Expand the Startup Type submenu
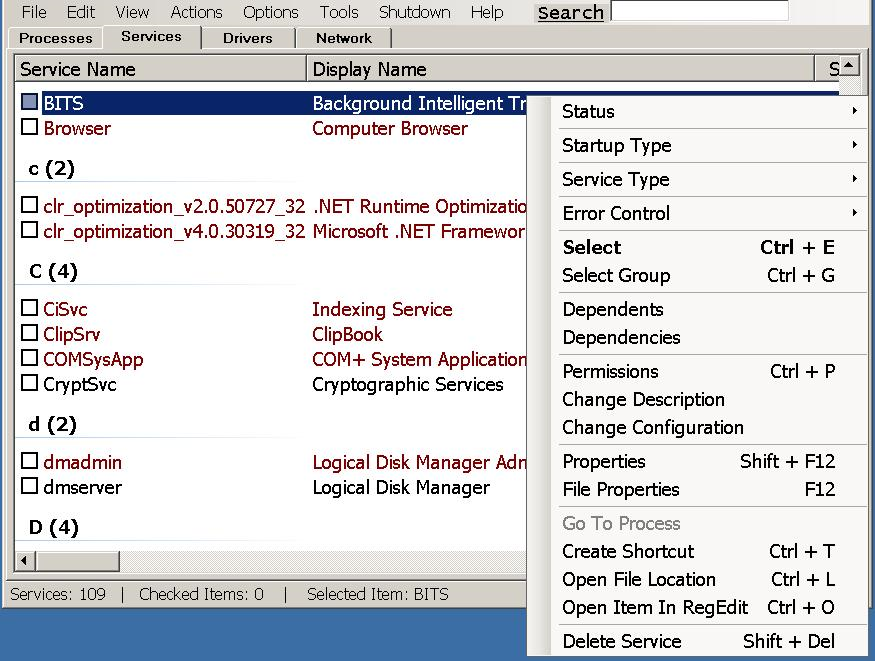 coord(711,146)
